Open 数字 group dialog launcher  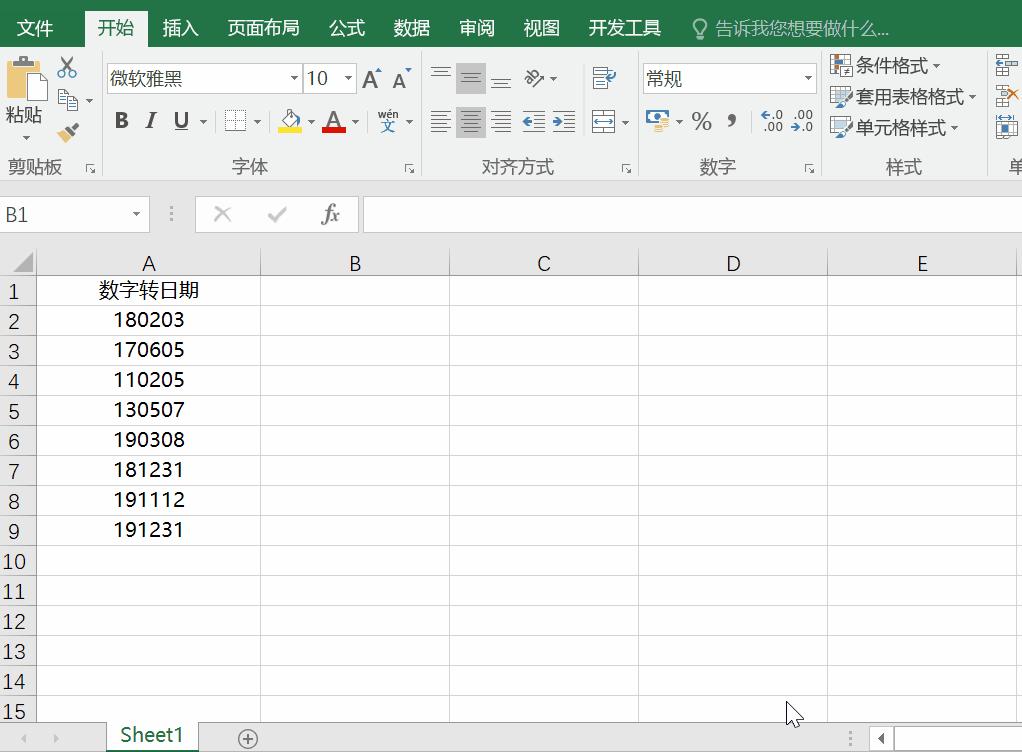click(x=810, y=169)
